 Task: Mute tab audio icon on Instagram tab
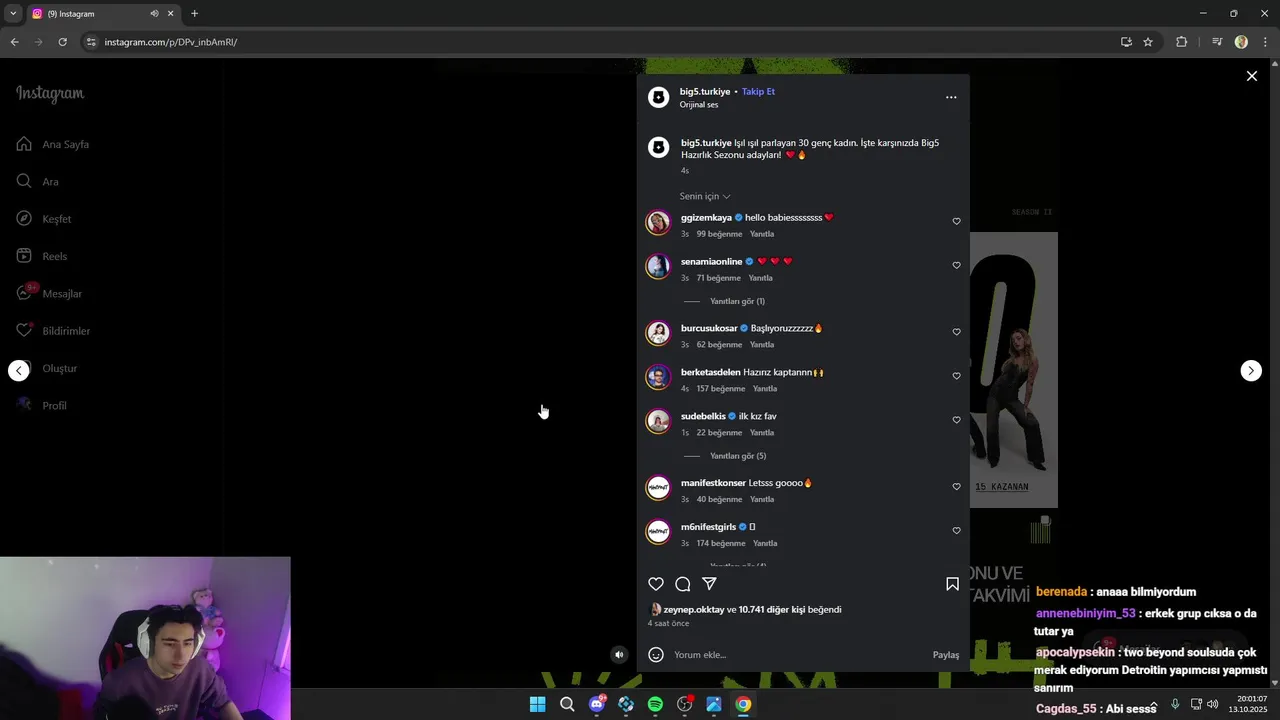click(x=154, y=14)
